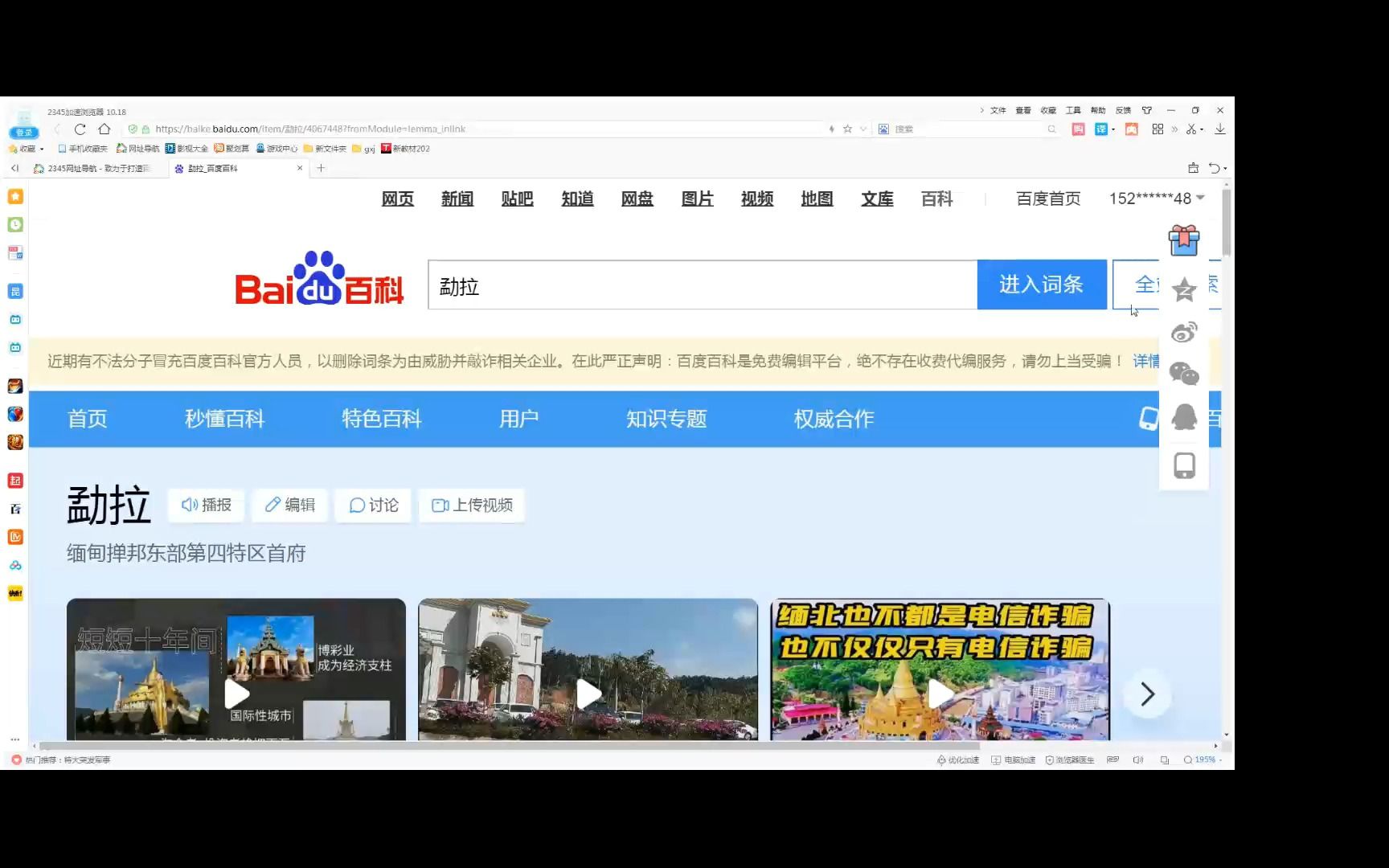Viewport: 1389px width, 868px height.
Task: Open the 195% zoom level dropdown
Action: [x=1203, y=759]
